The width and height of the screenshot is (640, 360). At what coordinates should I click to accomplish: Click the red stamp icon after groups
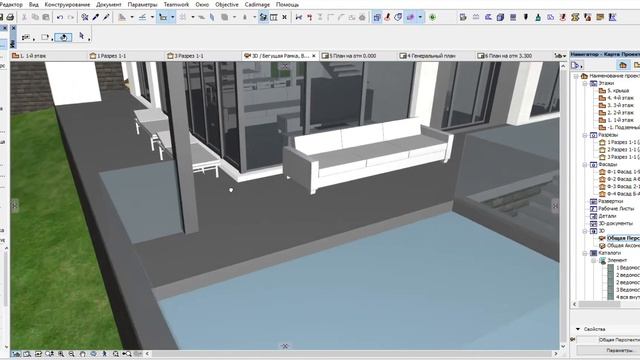(387, 17)
